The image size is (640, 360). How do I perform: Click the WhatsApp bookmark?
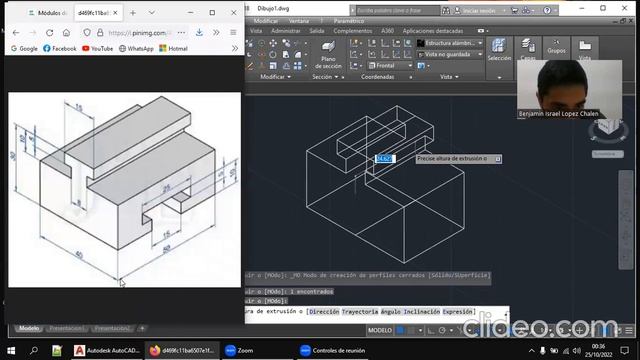[136, 48]
